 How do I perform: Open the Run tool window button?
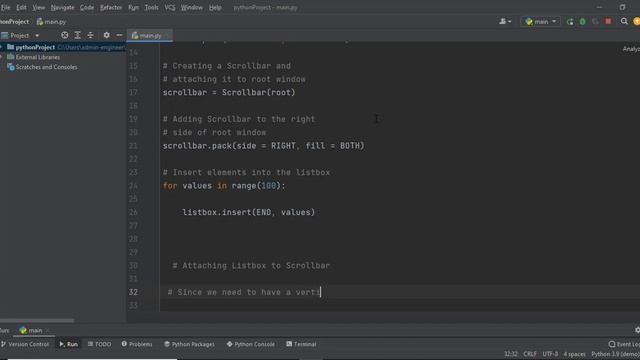(69, 344)
